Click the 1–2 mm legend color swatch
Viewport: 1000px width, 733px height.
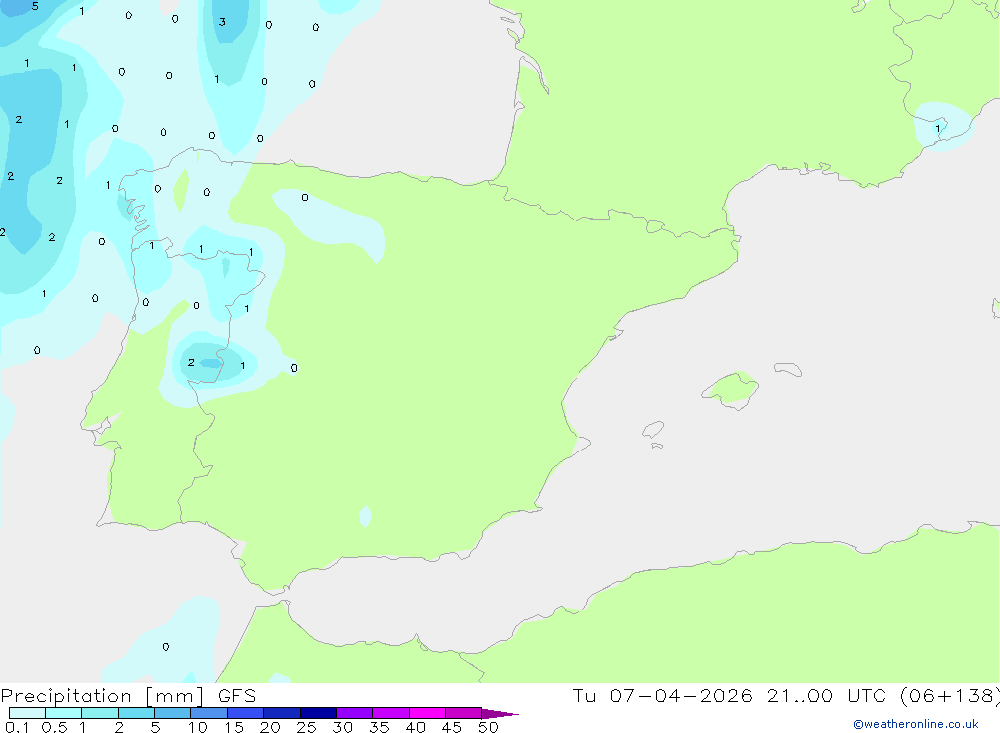click(99, 713)
